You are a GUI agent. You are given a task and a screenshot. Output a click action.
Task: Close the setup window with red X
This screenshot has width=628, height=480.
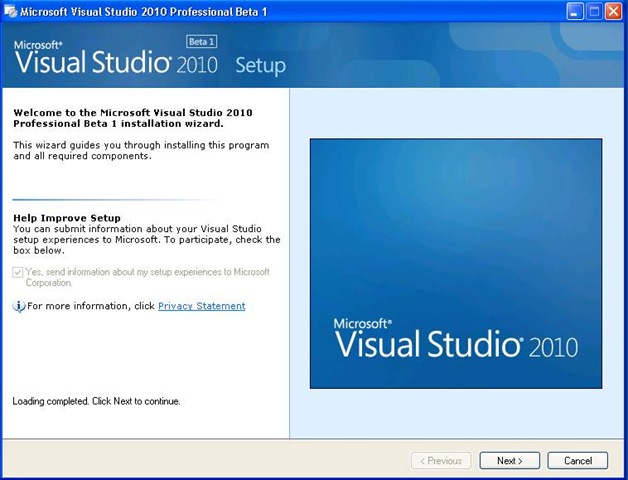click(613, 12)
